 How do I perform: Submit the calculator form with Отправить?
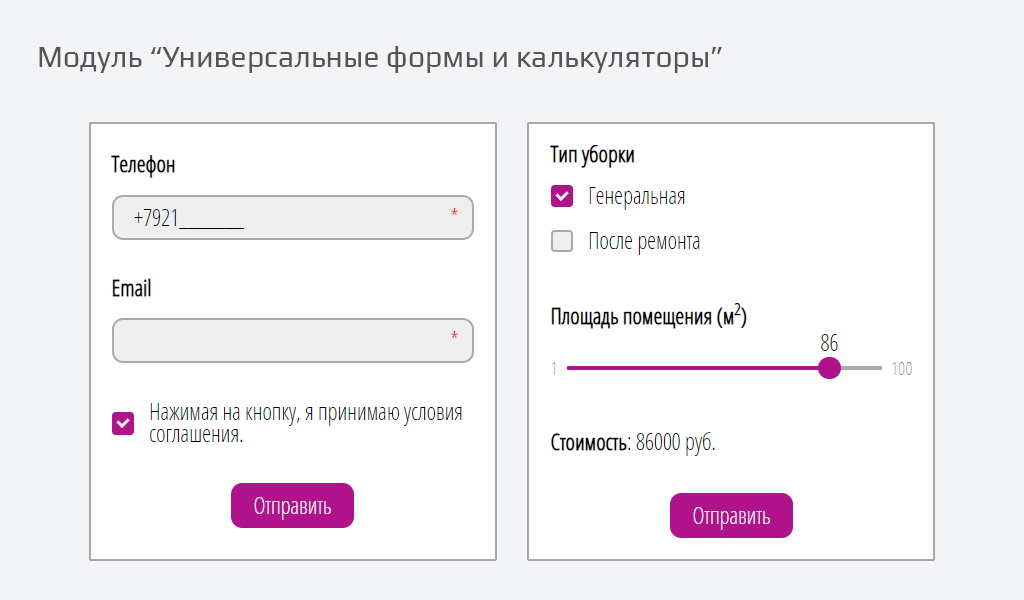coord(731,516)
